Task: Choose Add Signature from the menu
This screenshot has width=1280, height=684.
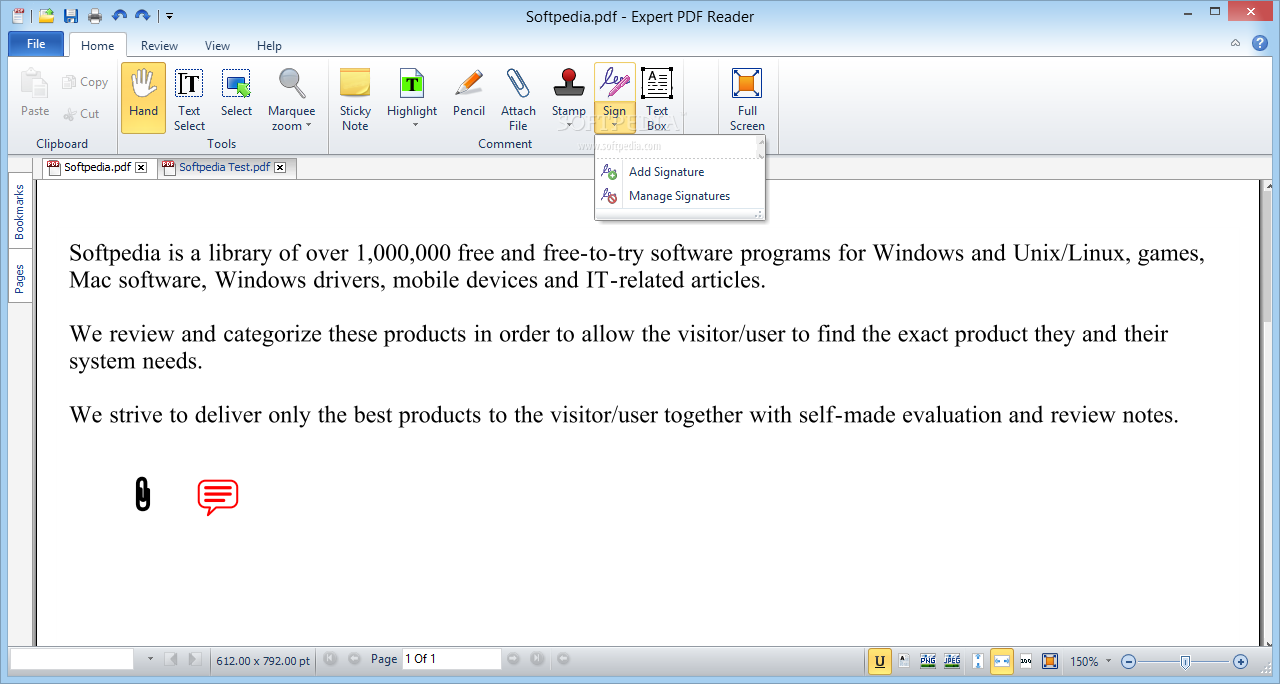Action: (x=680, y=172)
